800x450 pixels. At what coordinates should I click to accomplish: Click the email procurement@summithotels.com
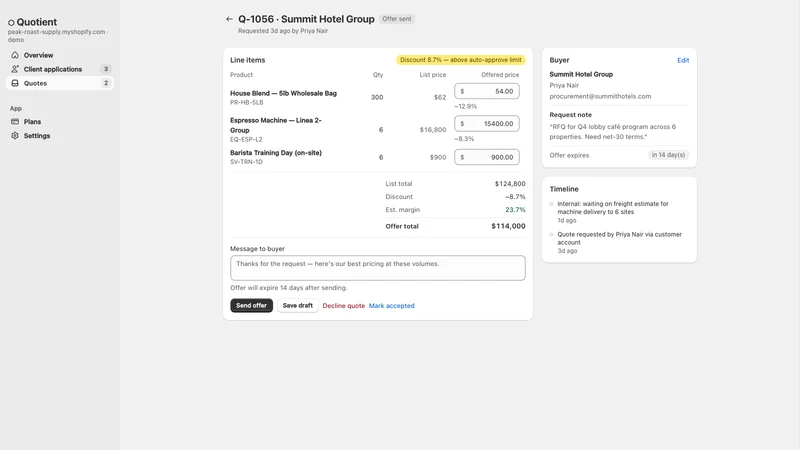[x=600, y=96]
